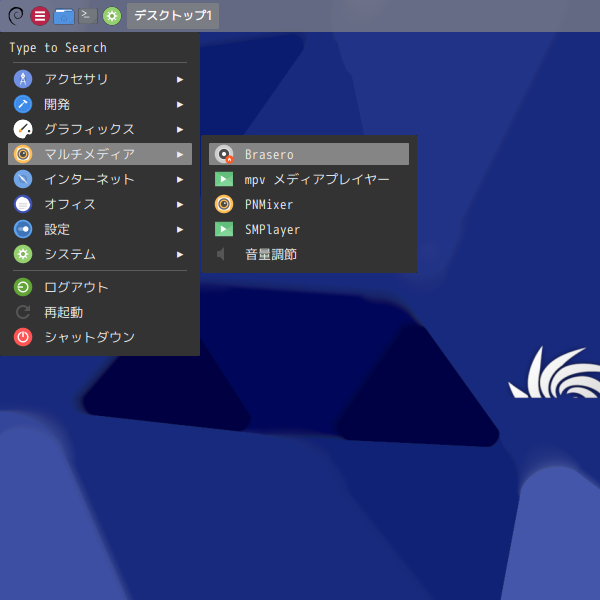Image resolution: width=600 pixels, height=600 pixels.
Task: Click the 再起動 reload icon
Action: 23,312
